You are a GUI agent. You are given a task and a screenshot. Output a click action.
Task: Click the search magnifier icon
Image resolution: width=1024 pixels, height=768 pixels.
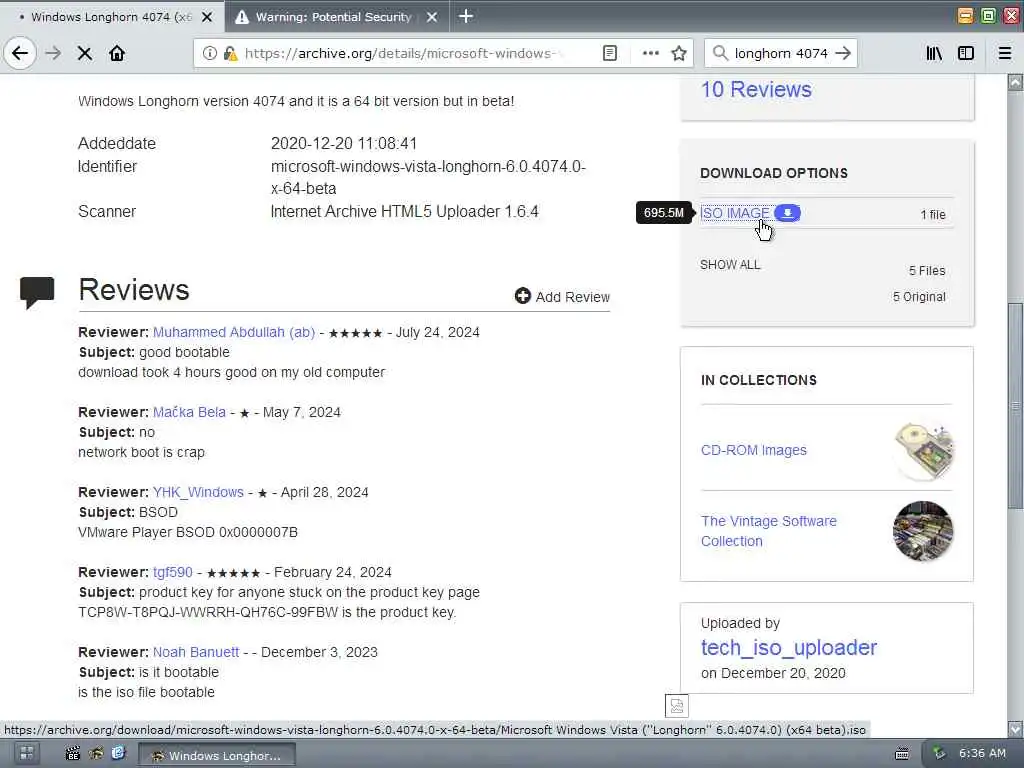click(720, 53)
